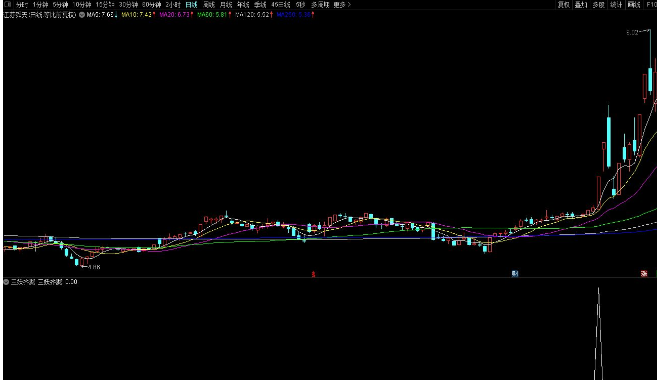
Task: Click the panel layout icon at top-left
Action: tap(8, 5)
